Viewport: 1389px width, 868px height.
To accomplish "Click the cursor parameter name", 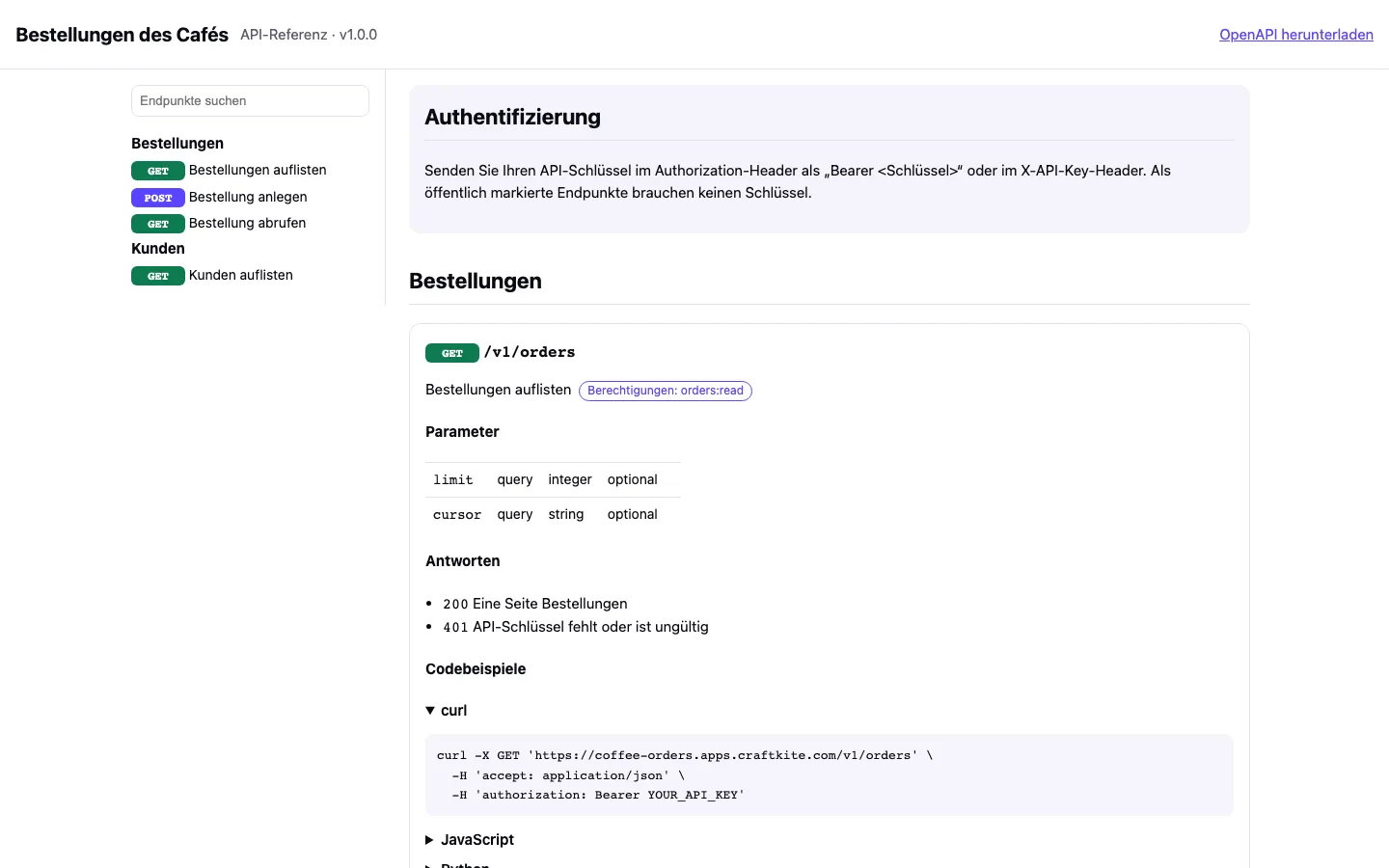I will 457,514.
